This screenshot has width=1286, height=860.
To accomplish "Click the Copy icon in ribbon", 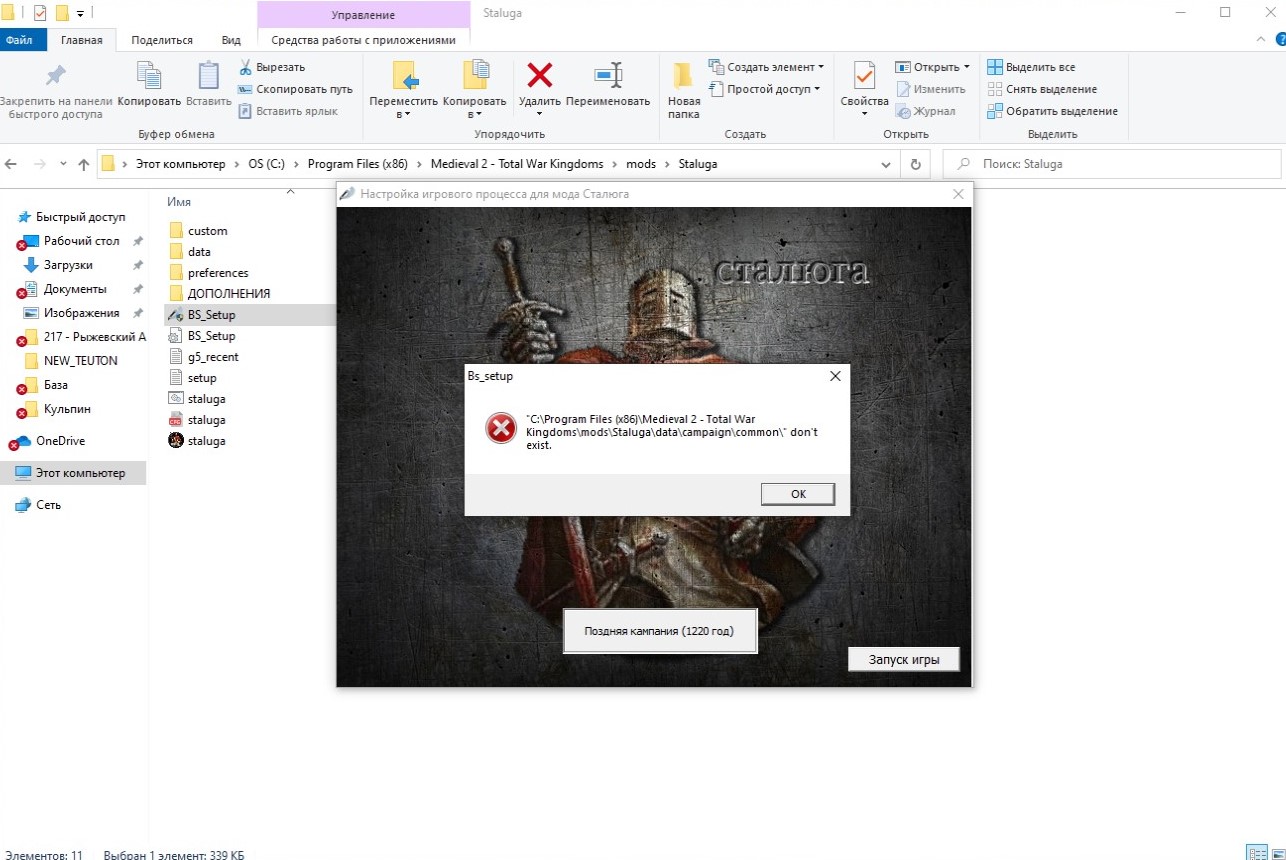I will 149,76.
